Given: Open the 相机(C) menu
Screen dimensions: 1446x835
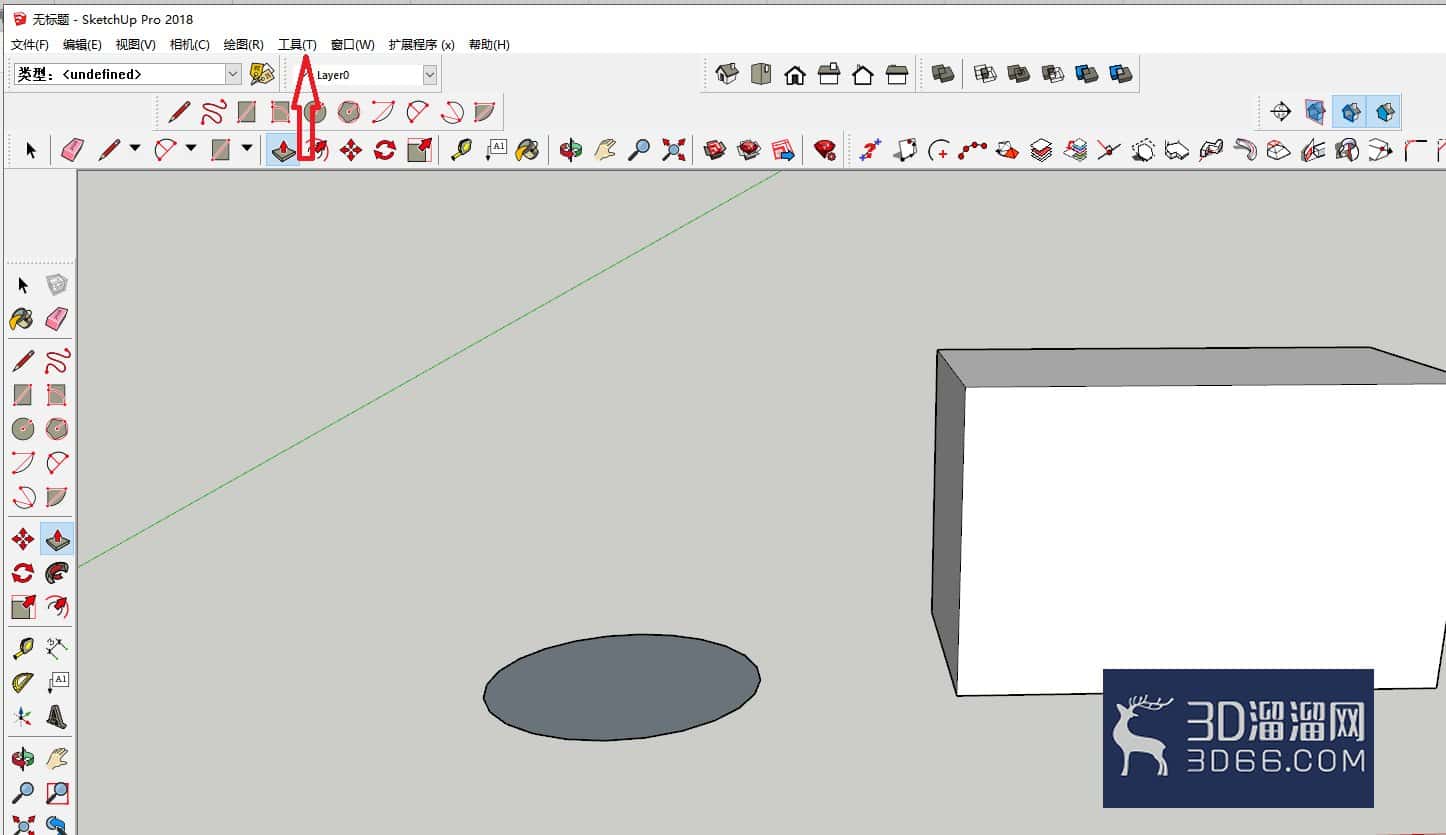Looking at the screenshot, I should click(190, 45).
